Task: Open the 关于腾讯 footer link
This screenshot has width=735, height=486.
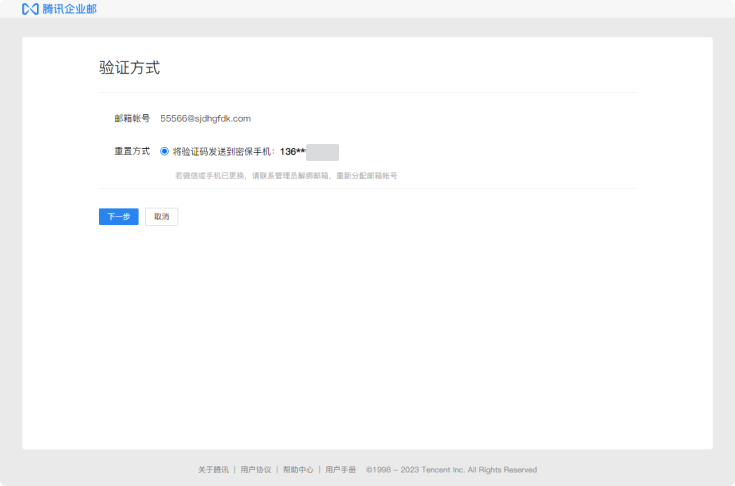Action: click(213, 469)
